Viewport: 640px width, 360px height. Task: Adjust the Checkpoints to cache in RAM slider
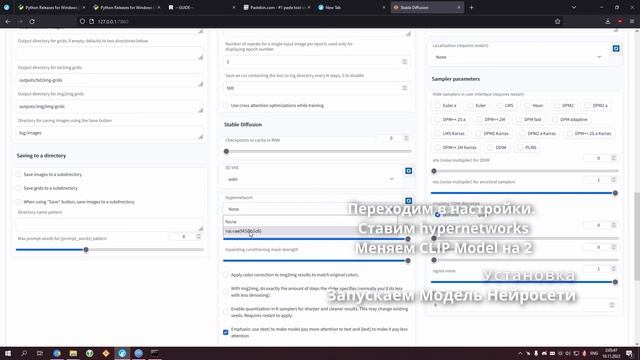click(x=318, y=151)
